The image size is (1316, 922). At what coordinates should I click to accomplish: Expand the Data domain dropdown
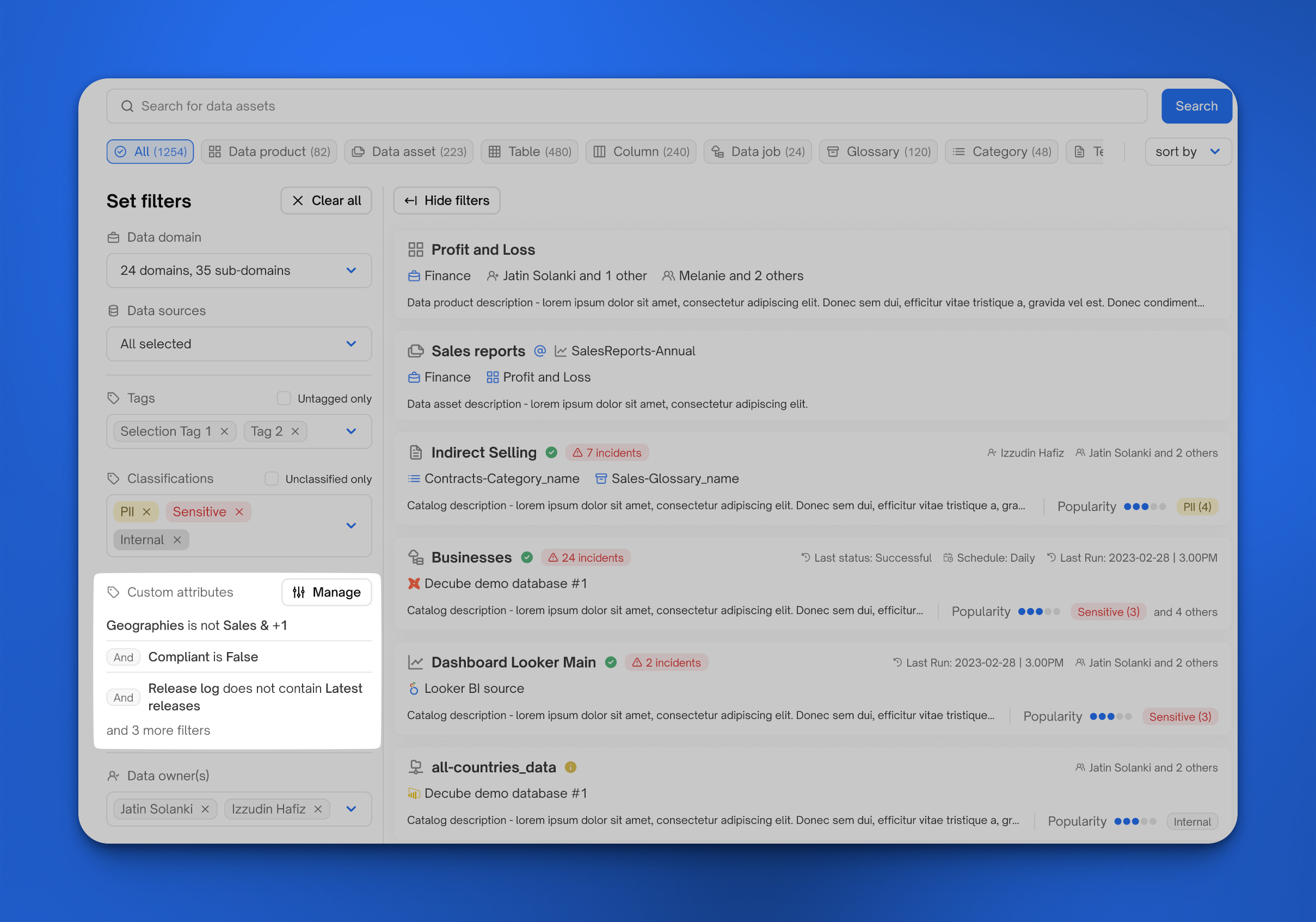click(239, 271)
